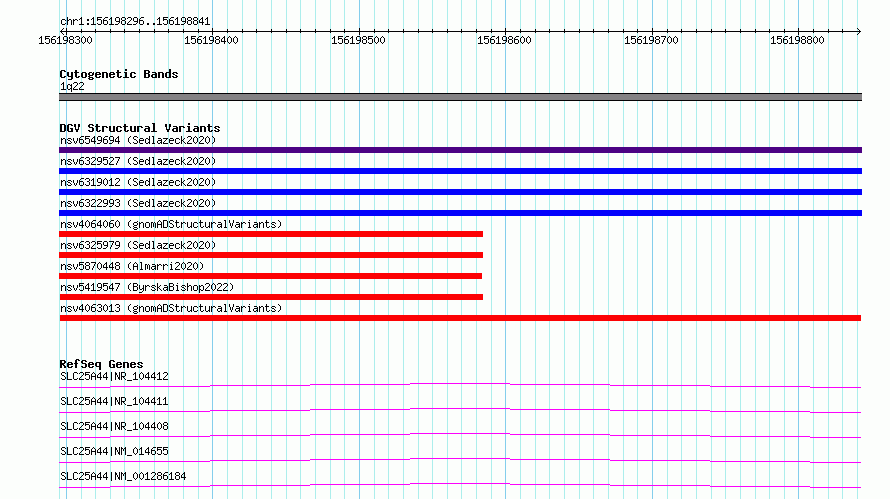Click the nsv6325979 (Sedlazeck2020) label
Image resolution: width=890 pixels, height=499 pixels.
coord(138,245)
